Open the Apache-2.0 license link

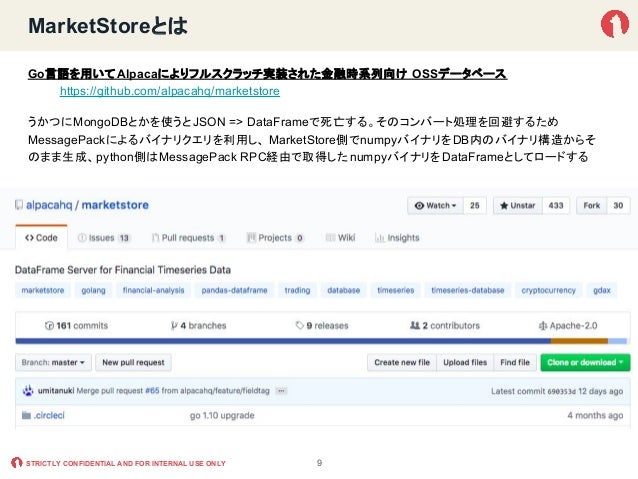coord(568,326)
